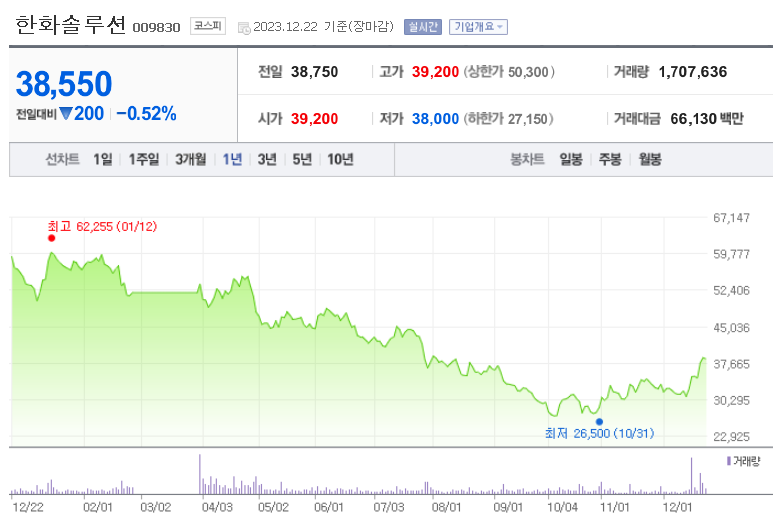Click the 봉차트 section label
773x528 pixels.
coord(527,159)
